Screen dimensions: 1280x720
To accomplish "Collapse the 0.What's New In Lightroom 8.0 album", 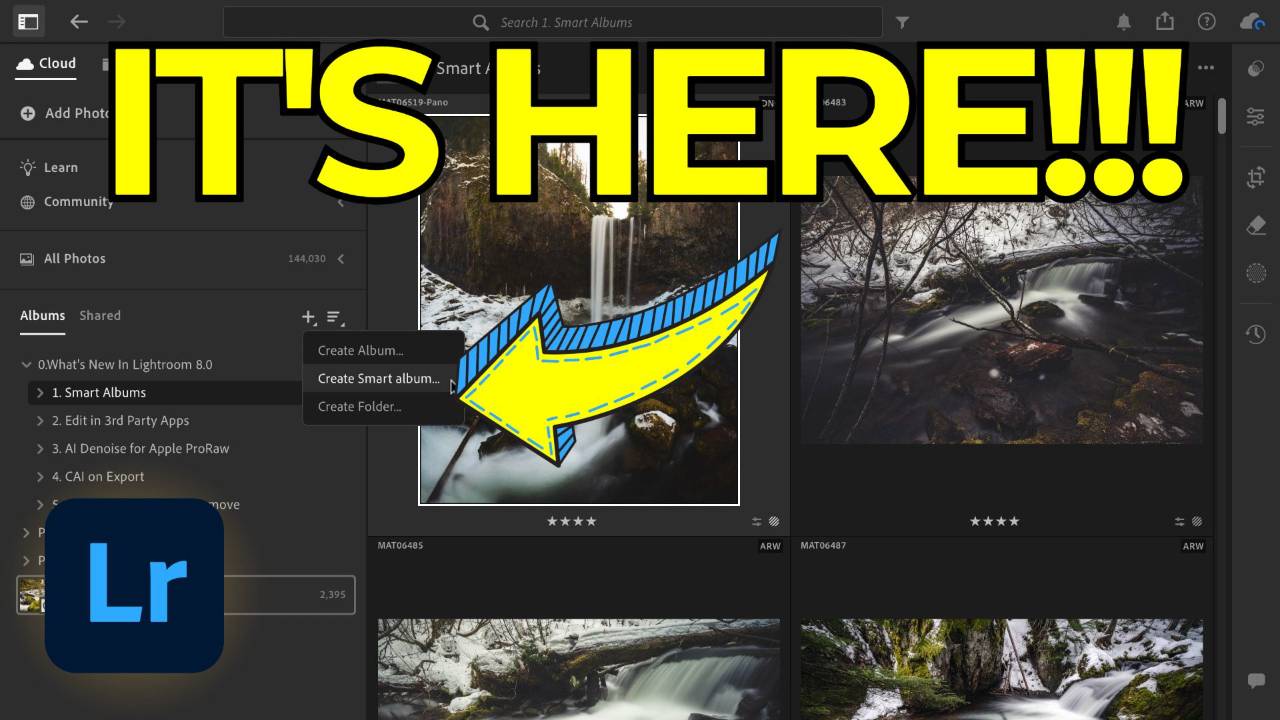I will pos(25,364).
